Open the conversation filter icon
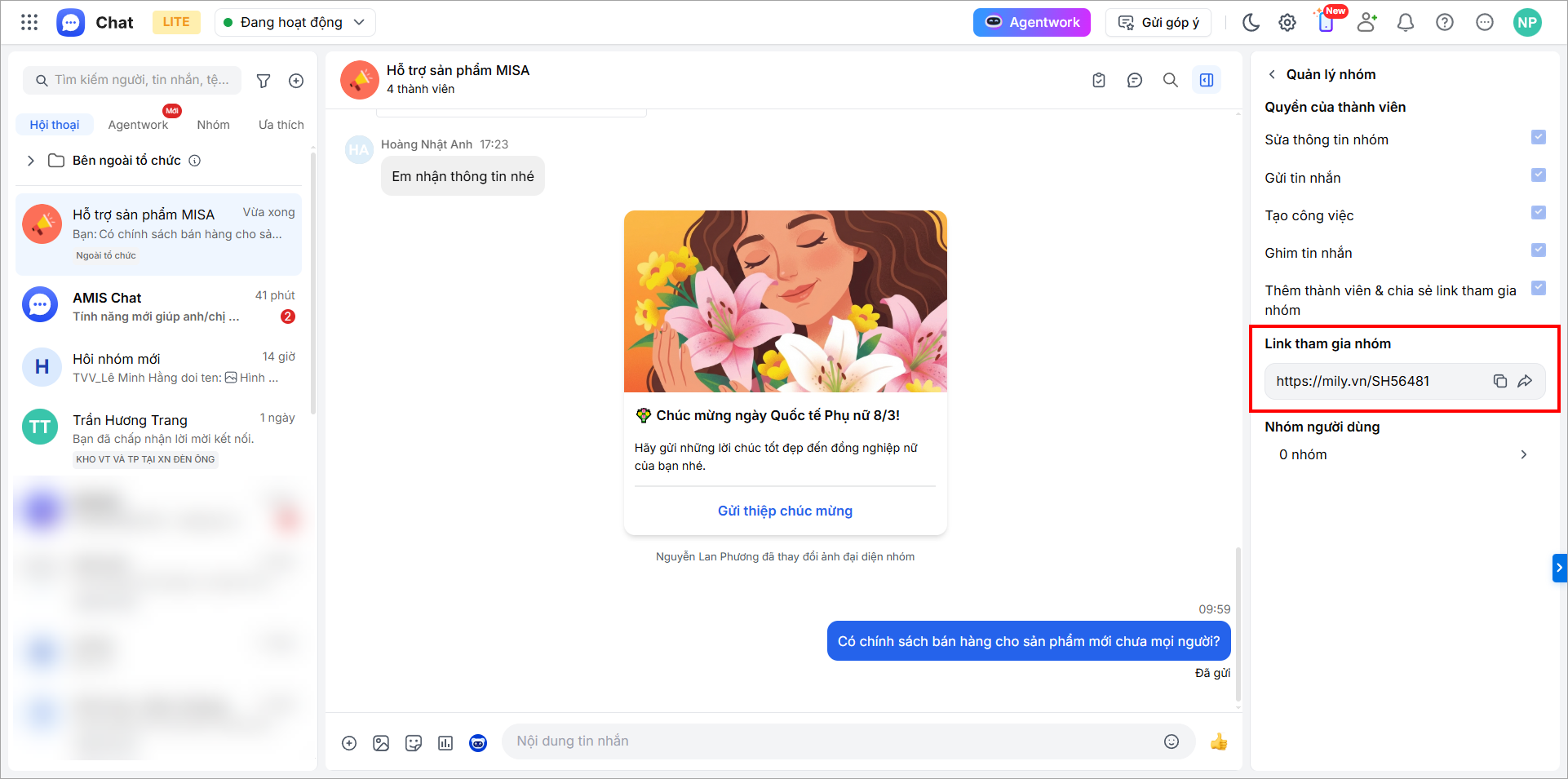This screenshot has height=779, width=1568. pos(264,81)
